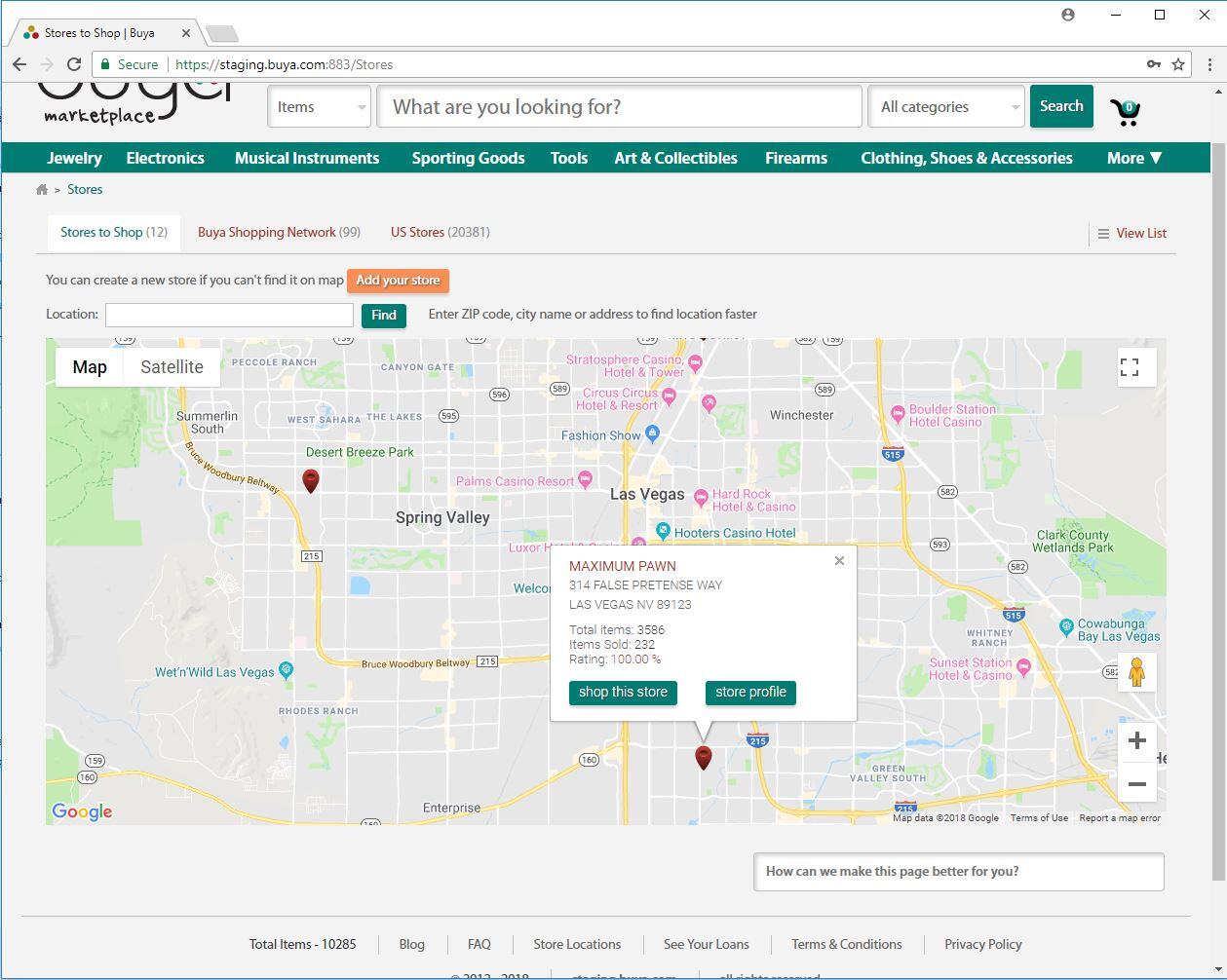The height and width of the screenshot is (980, 1227).
Task: Click the Google logo on the map
Action: (x=82, y=811)
